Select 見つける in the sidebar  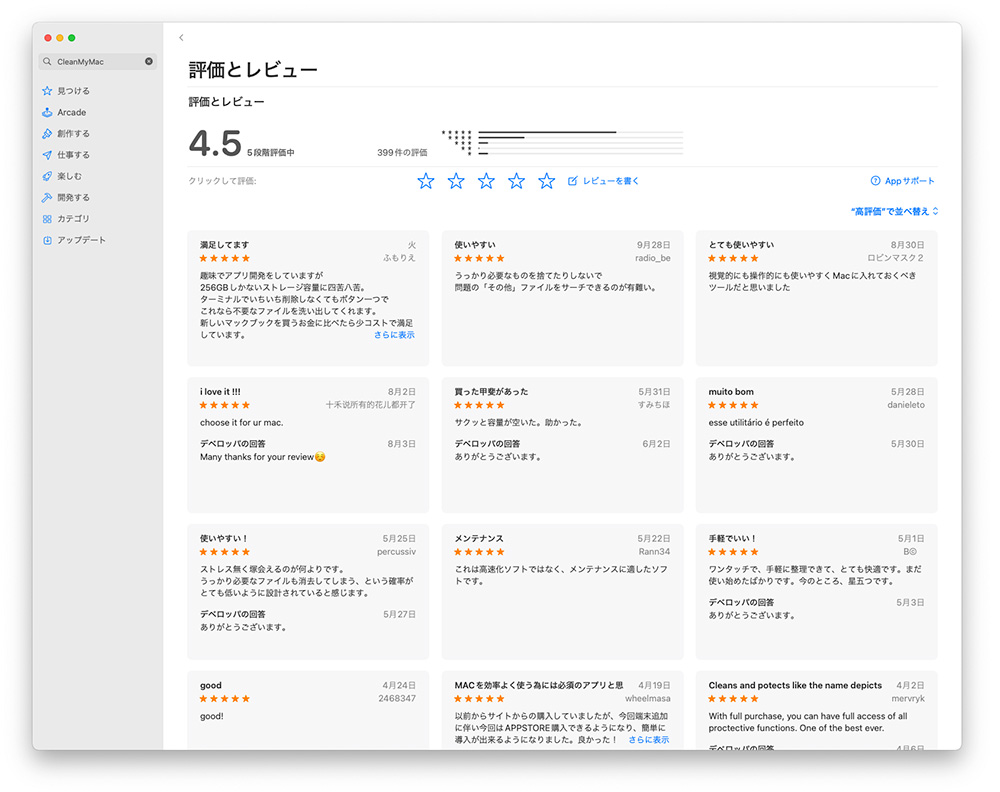coord(73,91)
